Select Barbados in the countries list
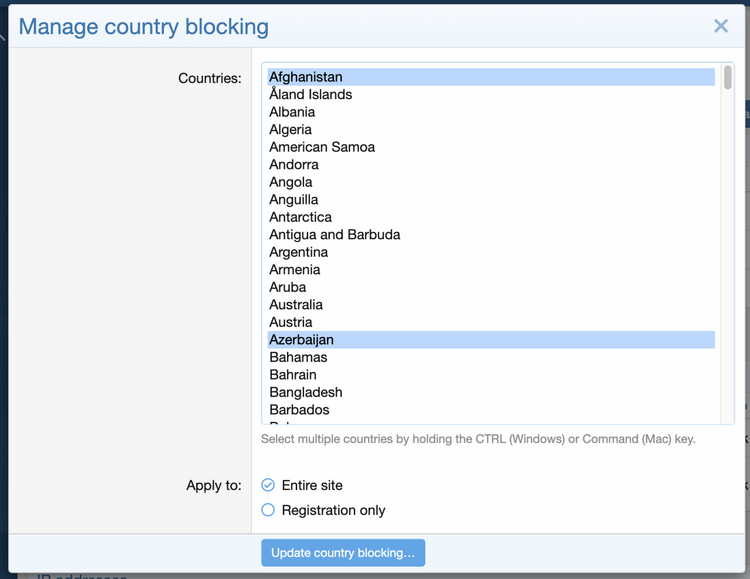750x579 pixels. [299, 410]
